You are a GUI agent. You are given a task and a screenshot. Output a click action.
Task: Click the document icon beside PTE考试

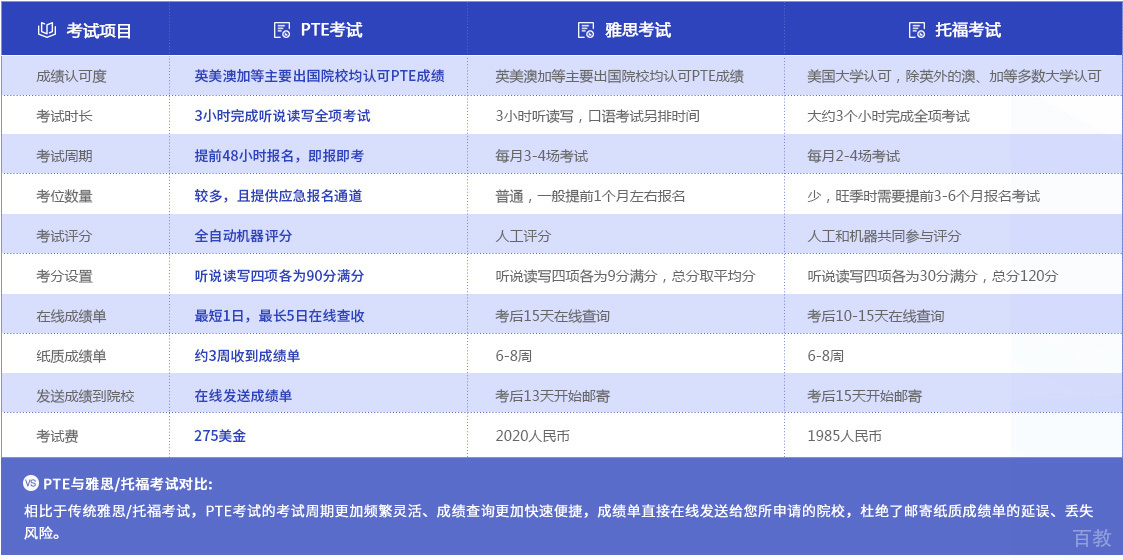282,30
